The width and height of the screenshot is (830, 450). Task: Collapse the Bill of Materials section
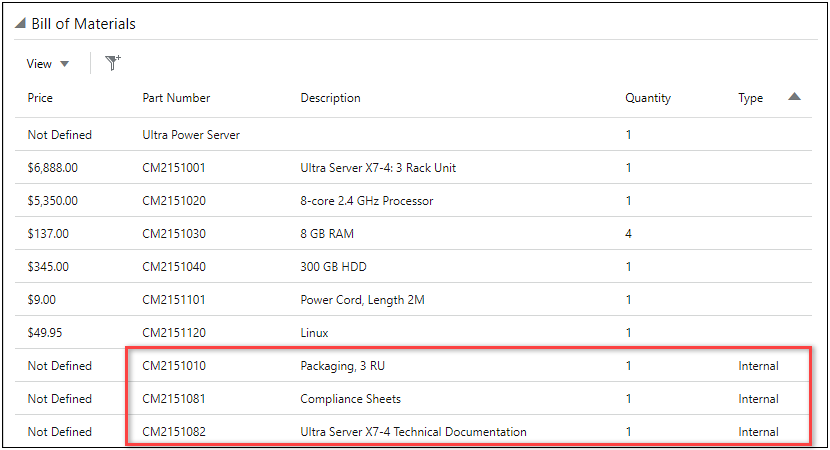(20, 24)
